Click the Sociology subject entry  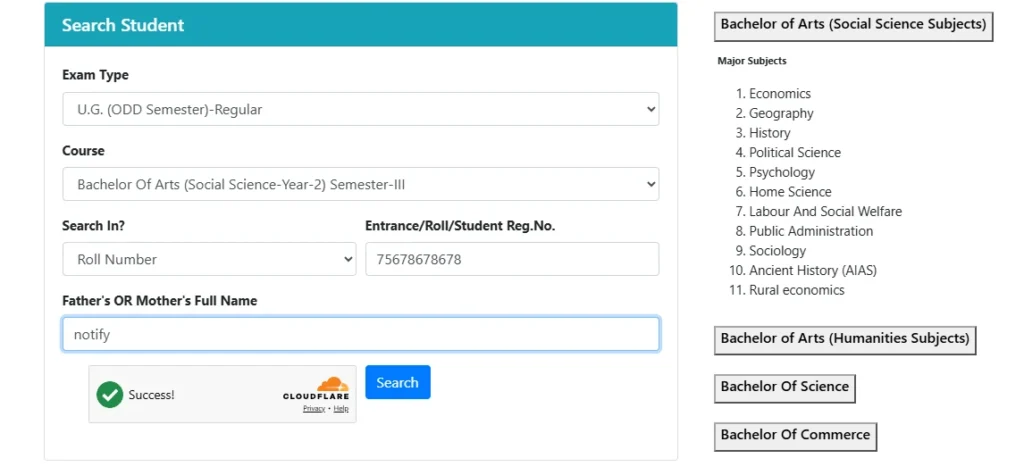pyautogui.click(x=777, y=250)
